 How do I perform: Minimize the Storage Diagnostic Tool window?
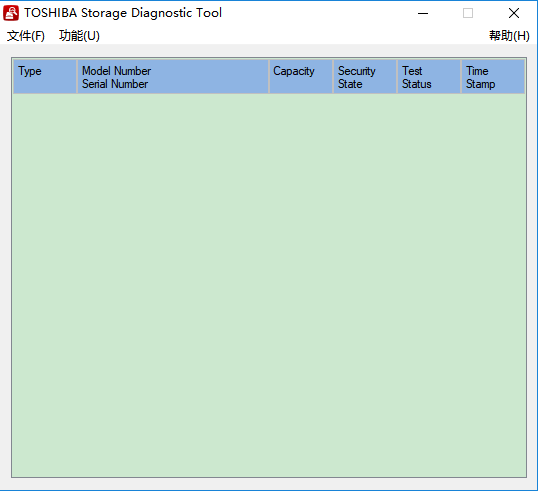point(423,13)
